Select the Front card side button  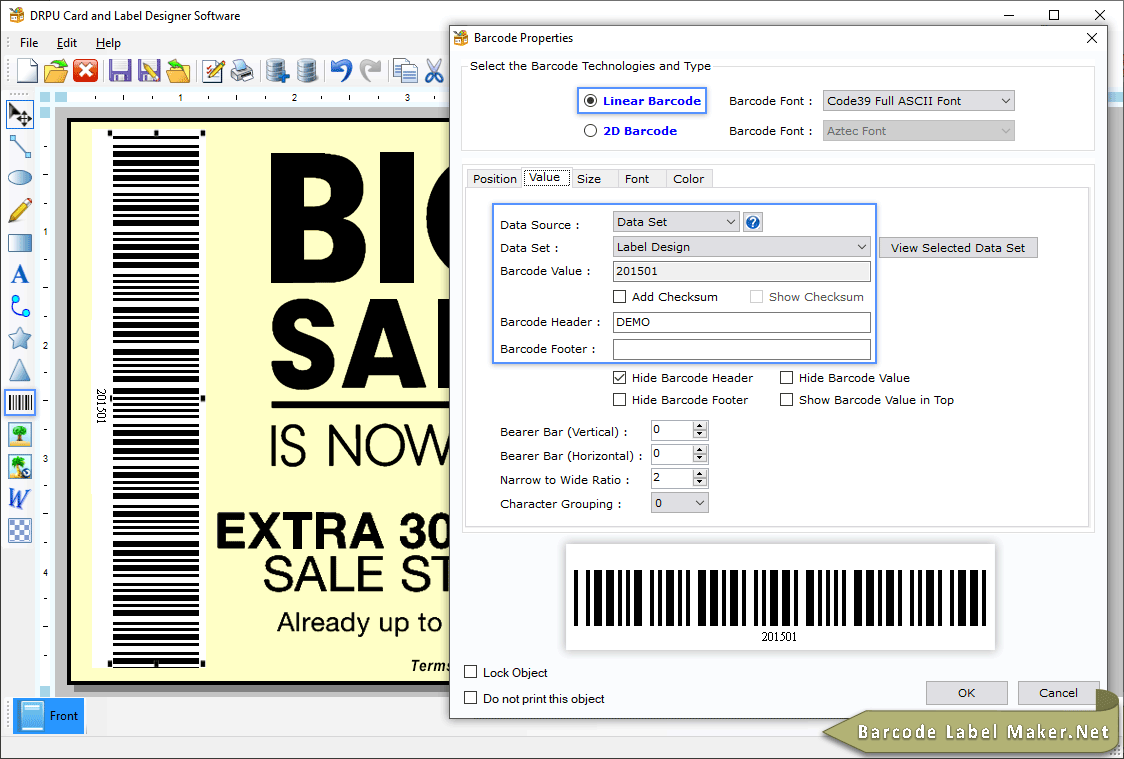pos(49,715)
